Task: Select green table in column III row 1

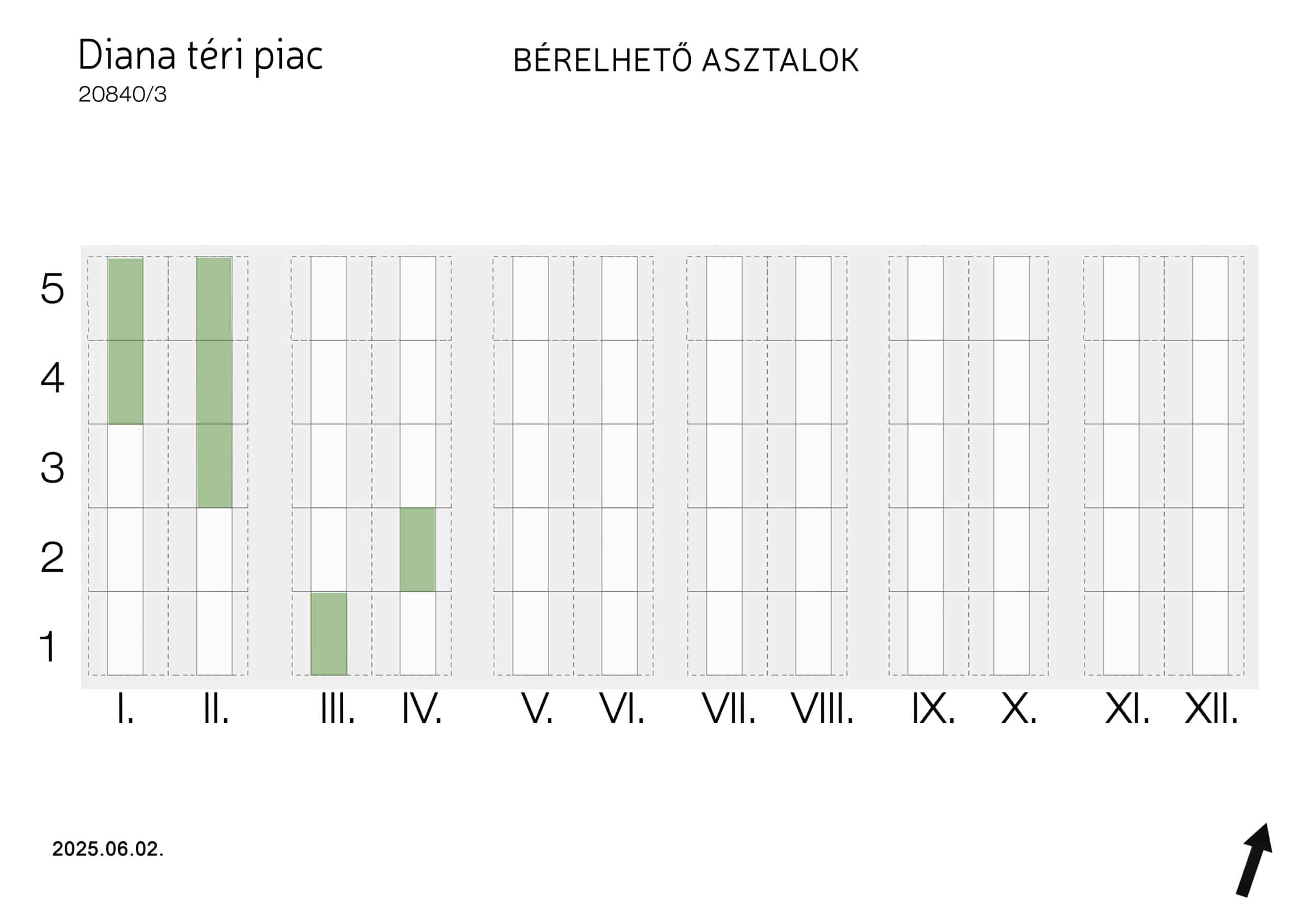Action: pos(329,634)
